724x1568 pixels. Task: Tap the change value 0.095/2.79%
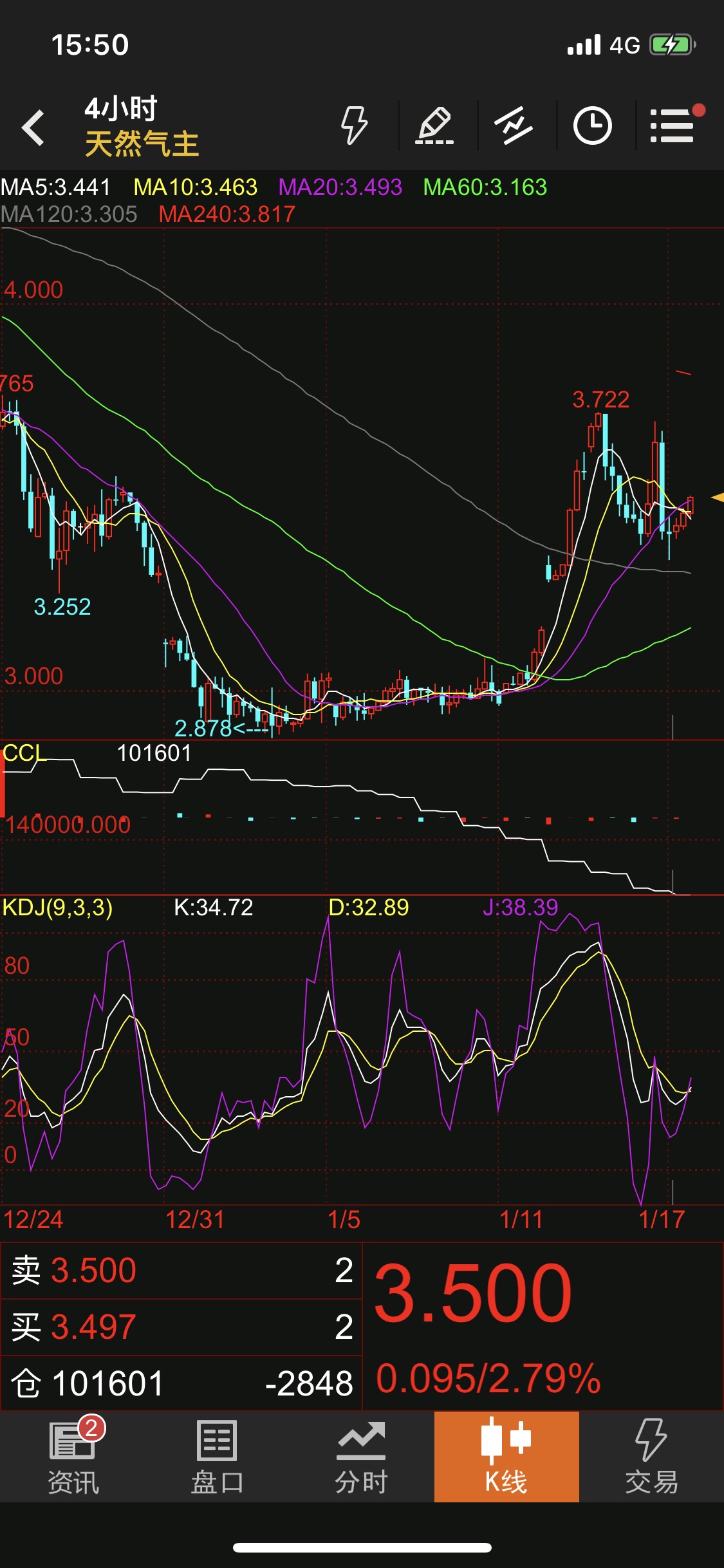coord(488,1379)
